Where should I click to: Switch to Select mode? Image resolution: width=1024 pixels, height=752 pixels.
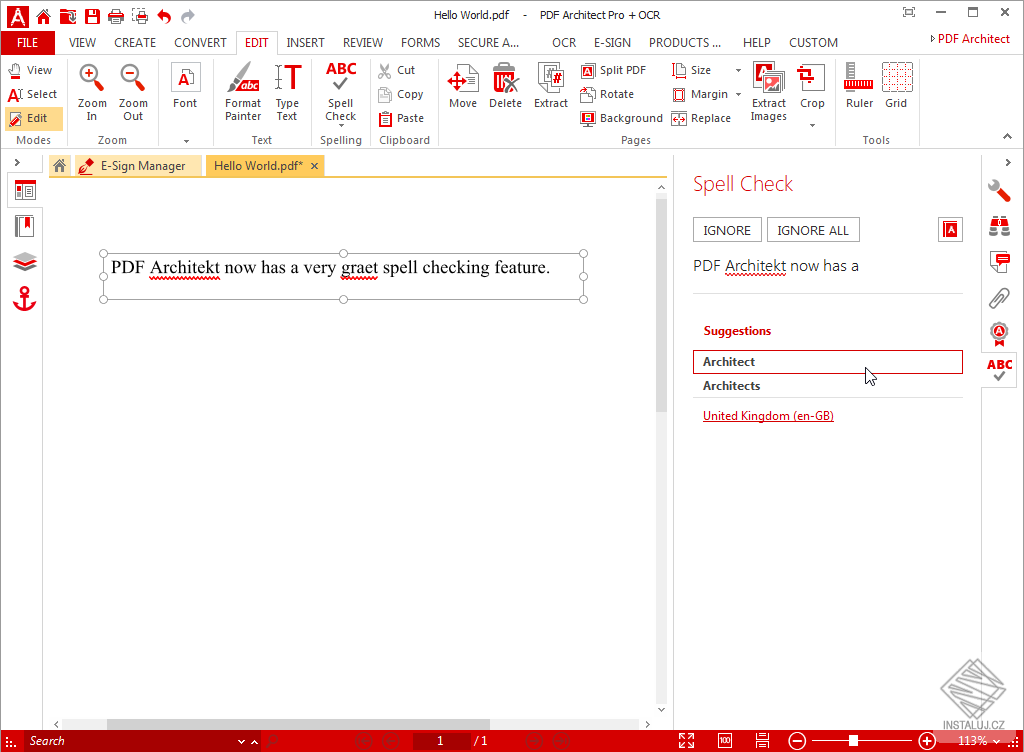click(x=33, y=94)
